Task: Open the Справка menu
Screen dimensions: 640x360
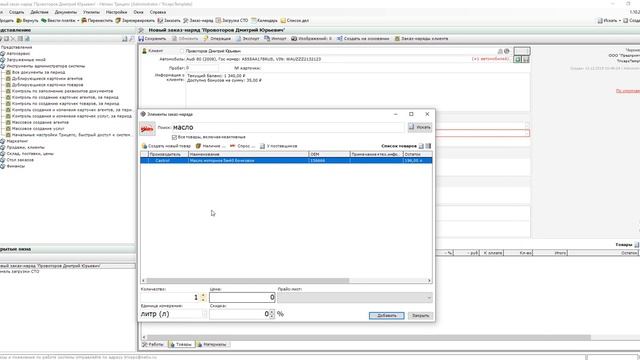Action: click(x=158, y=12)
